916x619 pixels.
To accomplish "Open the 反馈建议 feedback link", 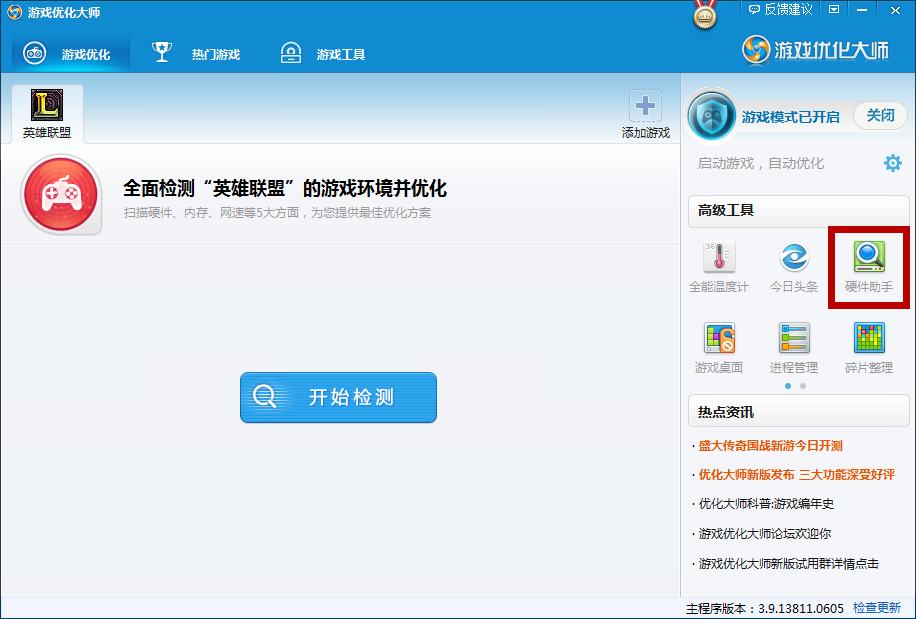I will pyautogui.click(x=779, y=10).
